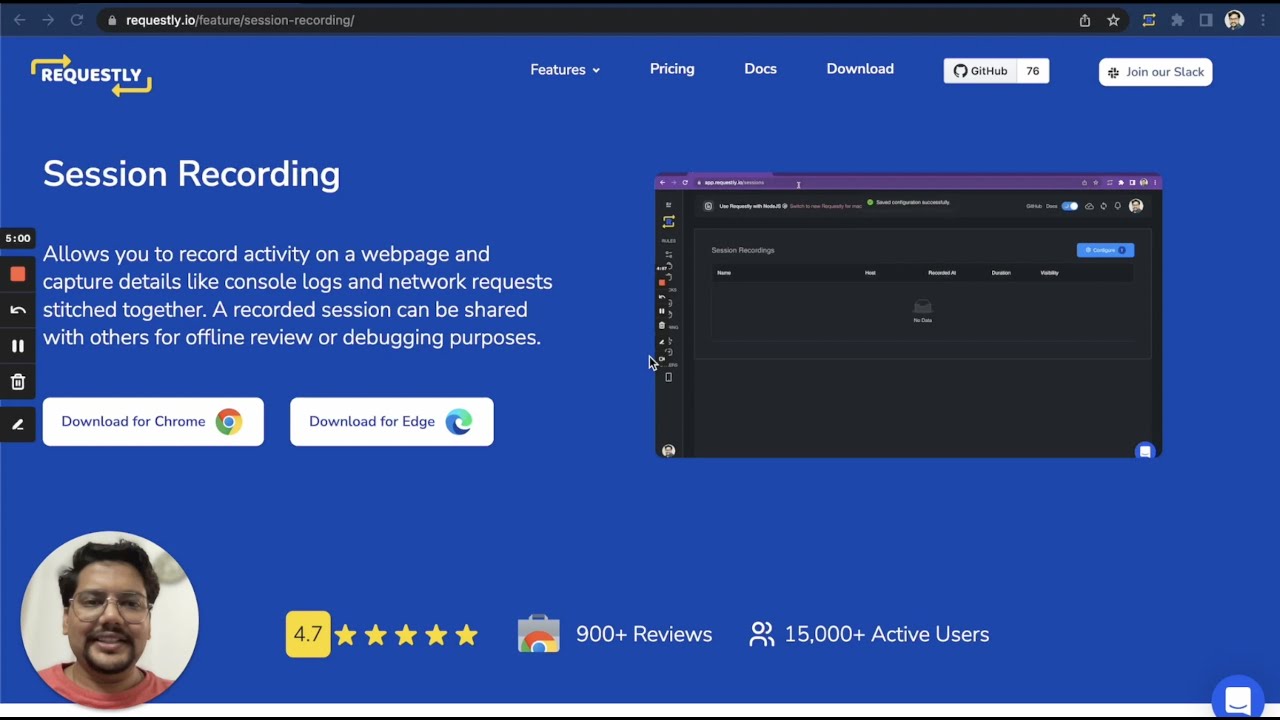Open the Chrome profile avatar

coord(1234,20)
